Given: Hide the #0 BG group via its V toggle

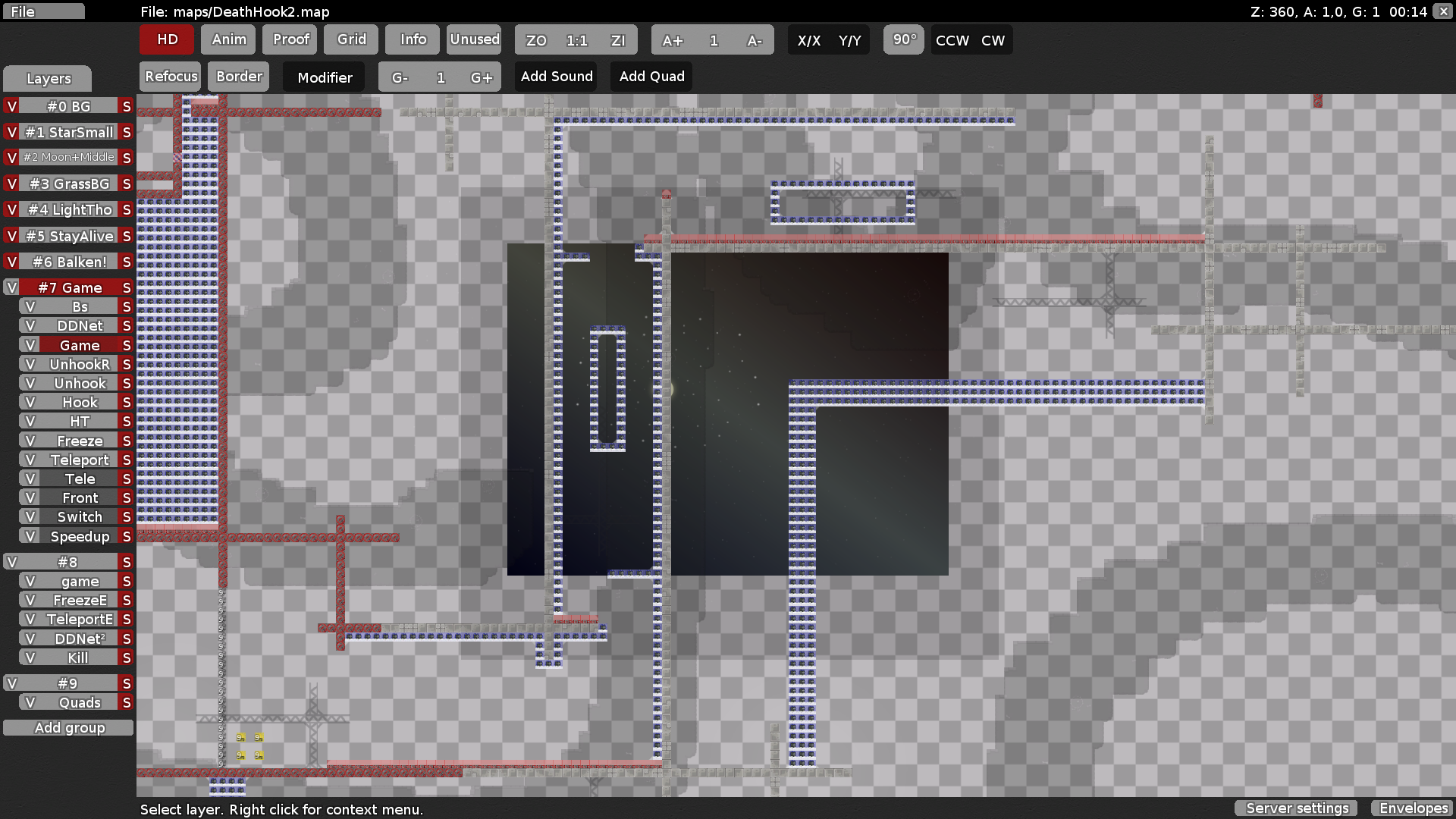Looking at the screenshot, I should [x=11, y=106].
